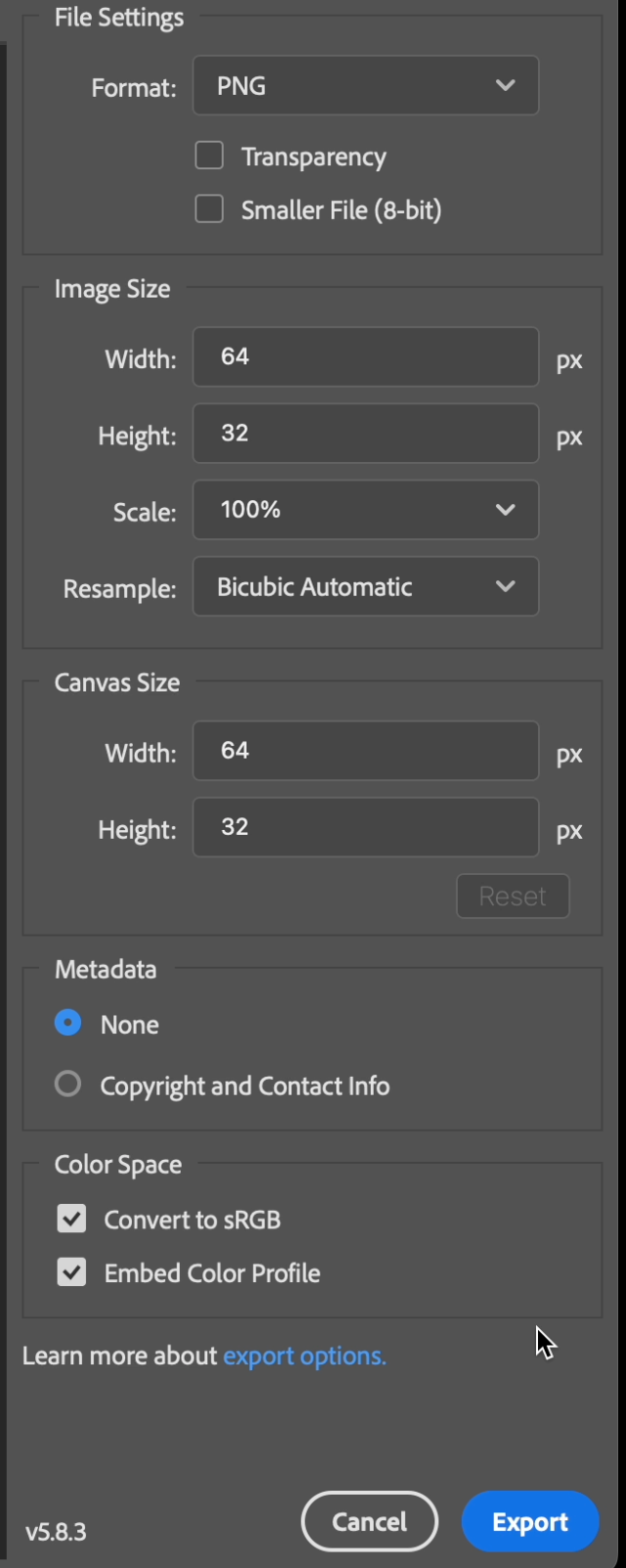626x1568 pixels.
Task: Disable Convert to sRGB
Action: (x=71, y=1219)
